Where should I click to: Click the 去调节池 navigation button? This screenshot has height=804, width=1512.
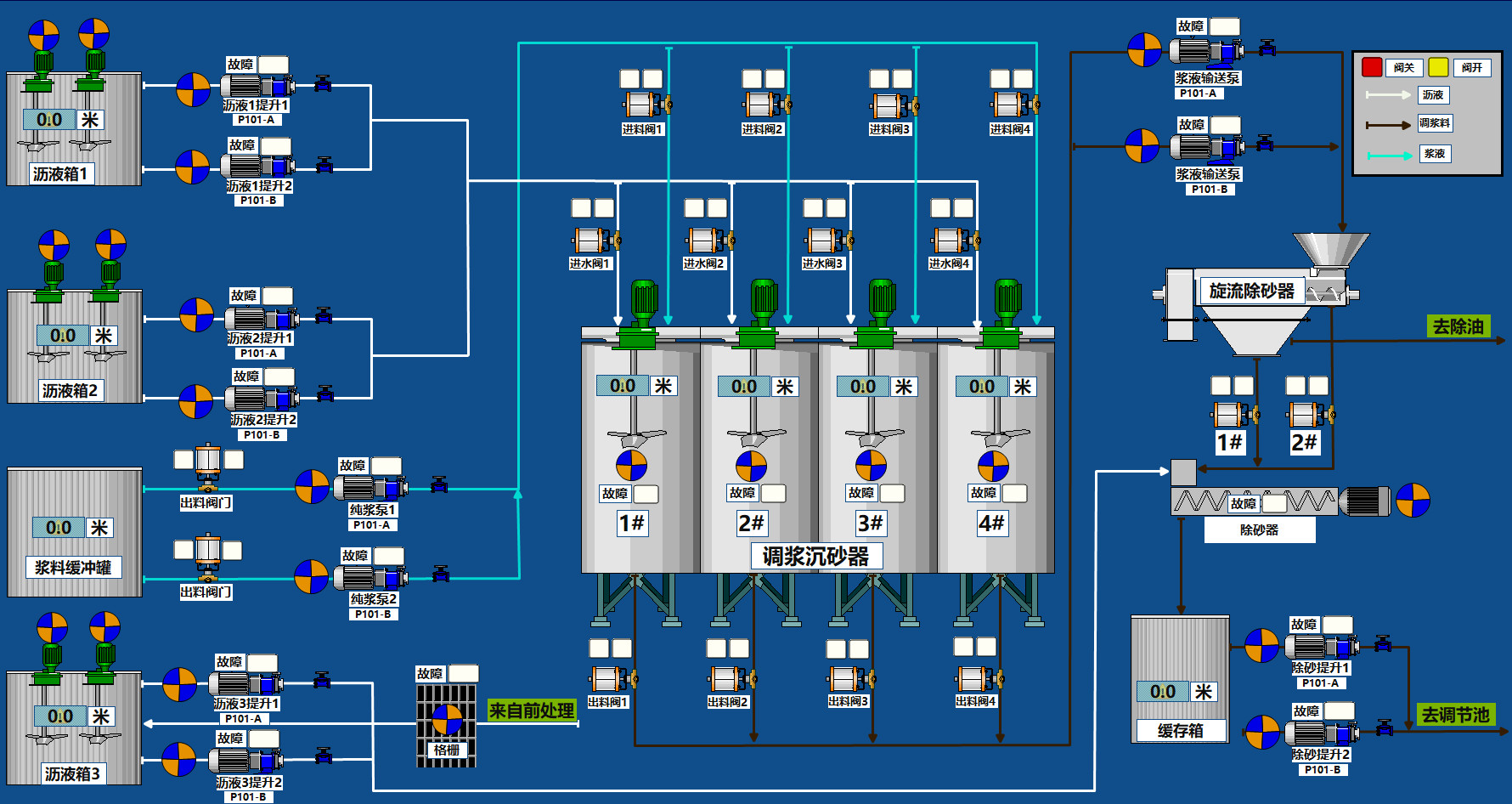tap(1455, 715)
